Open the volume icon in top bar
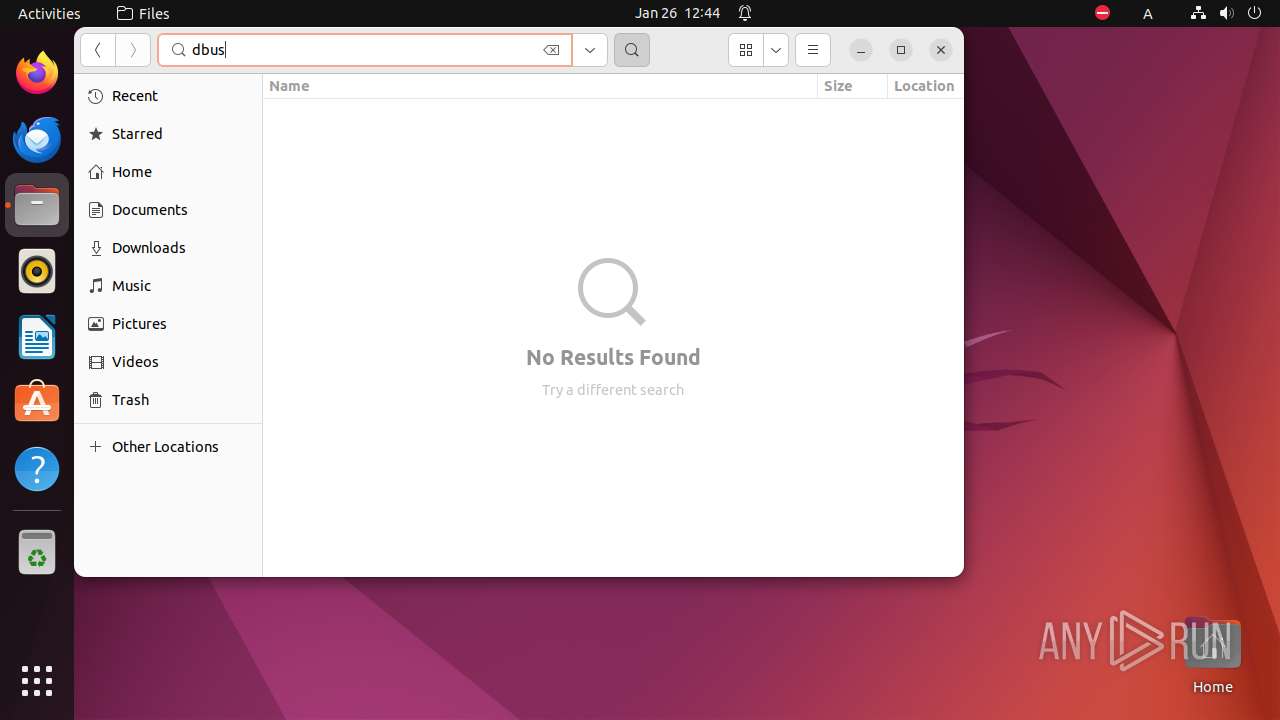The image size is (1280, 720). click(x=1226, y=13)
